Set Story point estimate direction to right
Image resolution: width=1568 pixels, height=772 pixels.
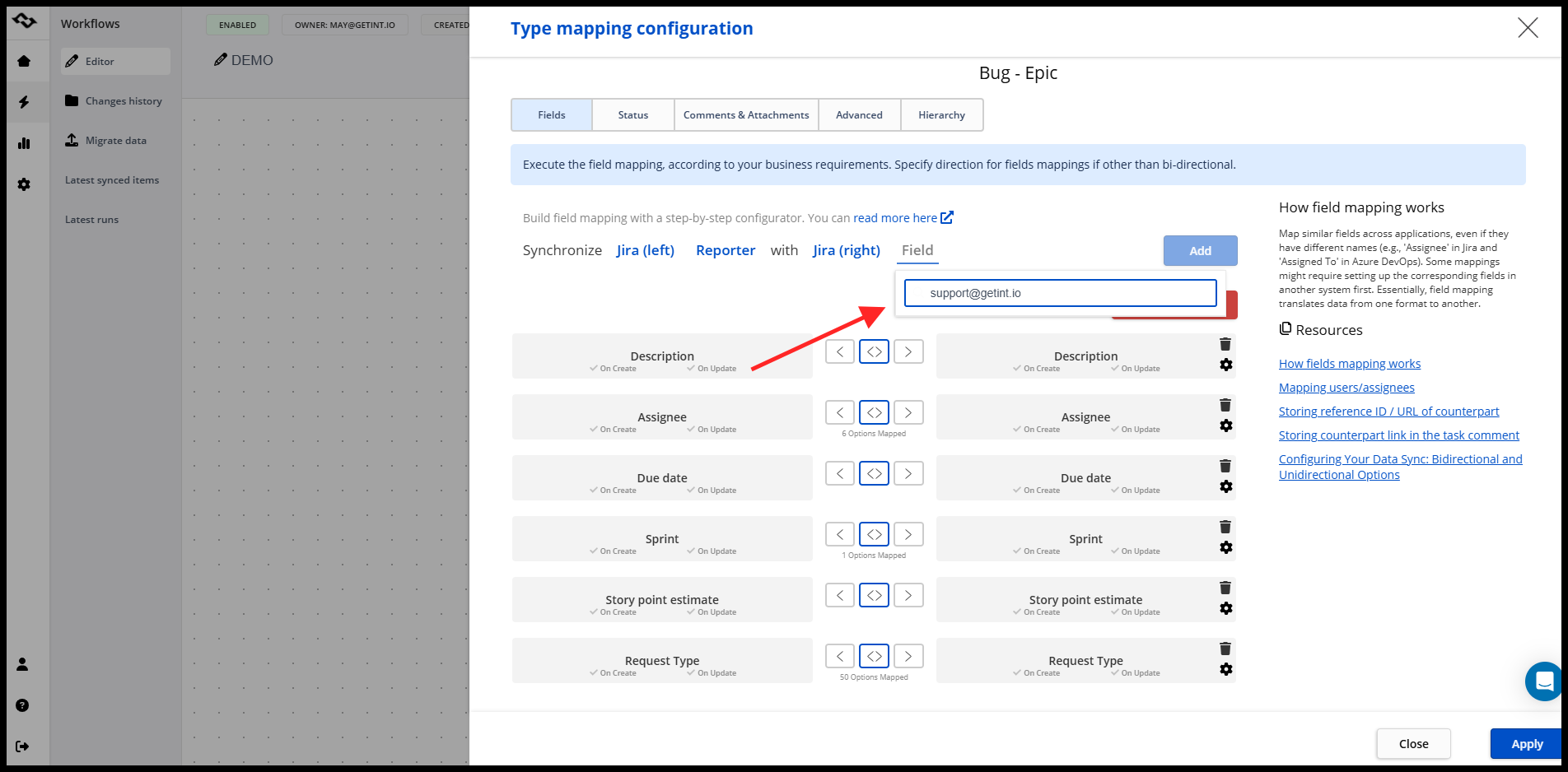908,595
